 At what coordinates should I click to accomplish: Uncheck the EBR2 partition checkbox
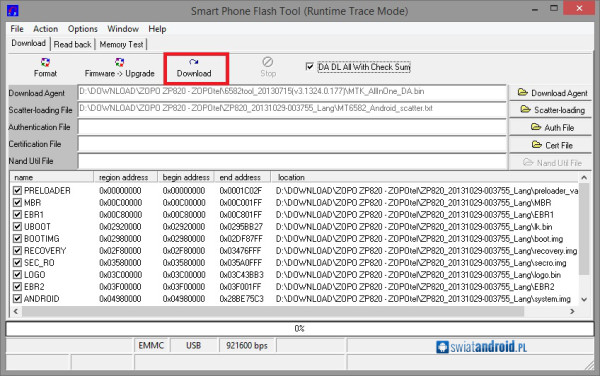click(x=17, y=286)
